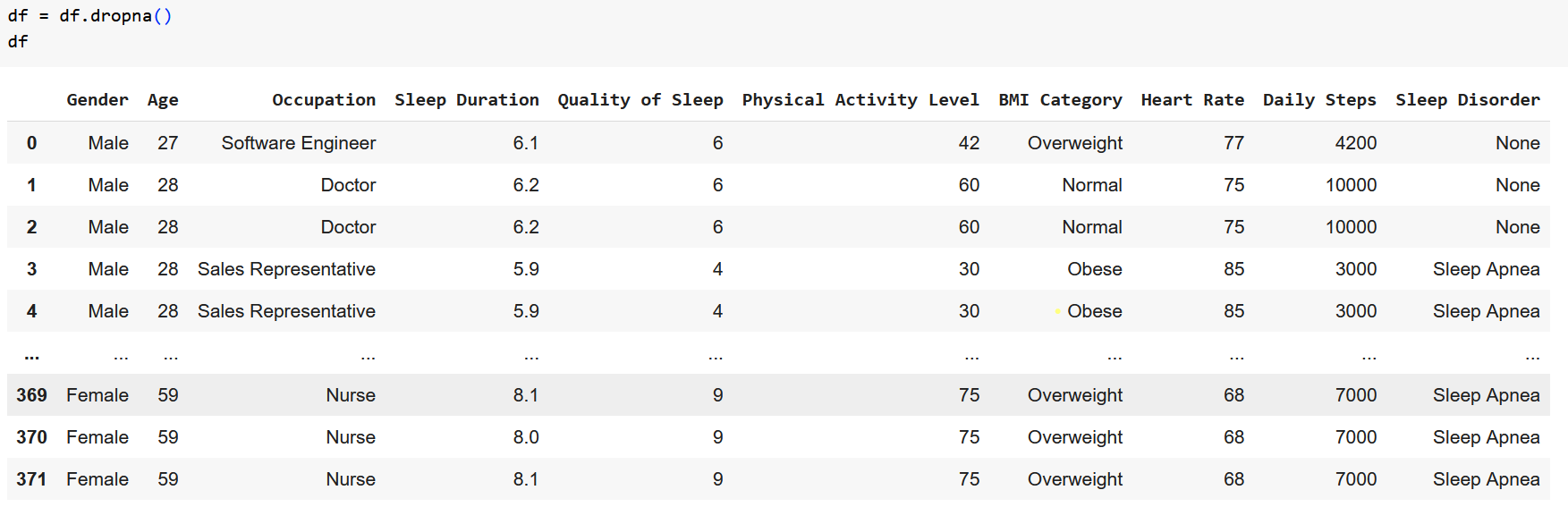Click the Age column header
Image resolution: width=1568 pixels, height=507 pixels.
tap(162, 100)
